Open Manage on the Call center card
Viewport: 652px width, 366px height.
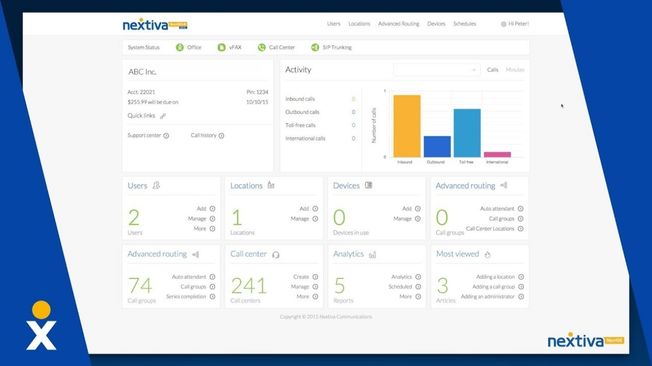point(304,287)
